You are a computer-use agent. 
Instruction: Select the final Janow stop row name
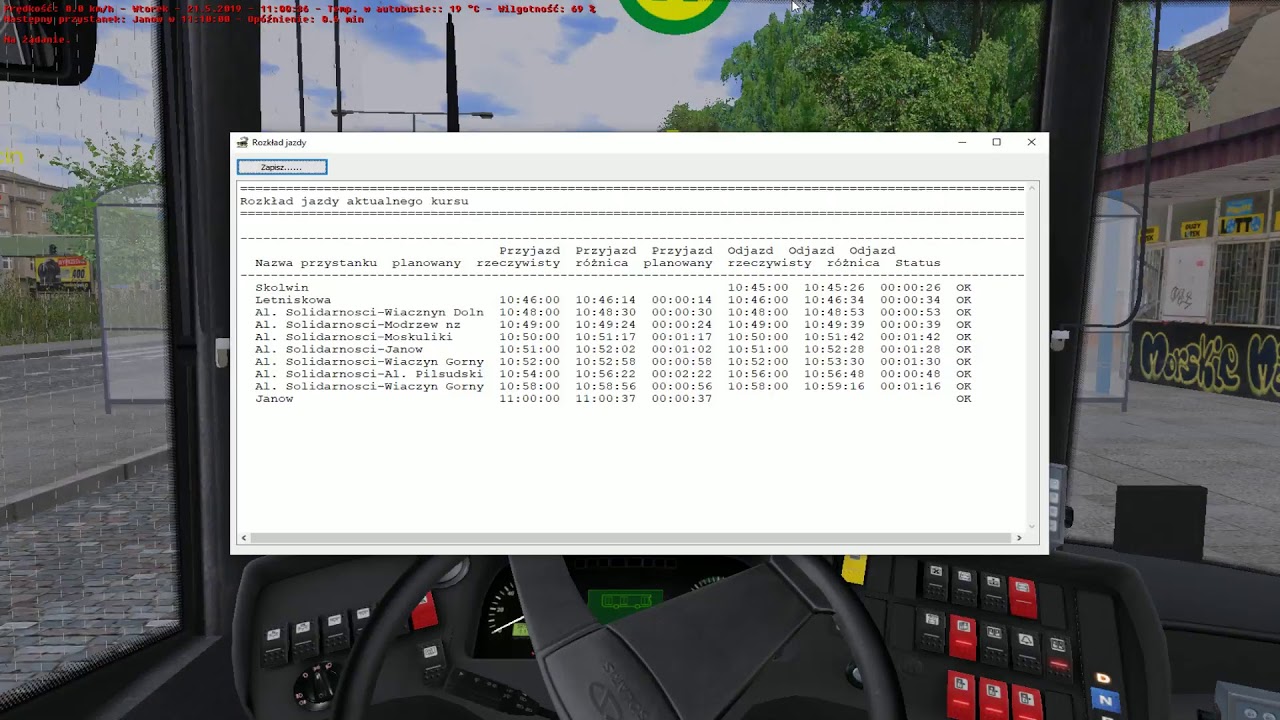tap(274, 399)
